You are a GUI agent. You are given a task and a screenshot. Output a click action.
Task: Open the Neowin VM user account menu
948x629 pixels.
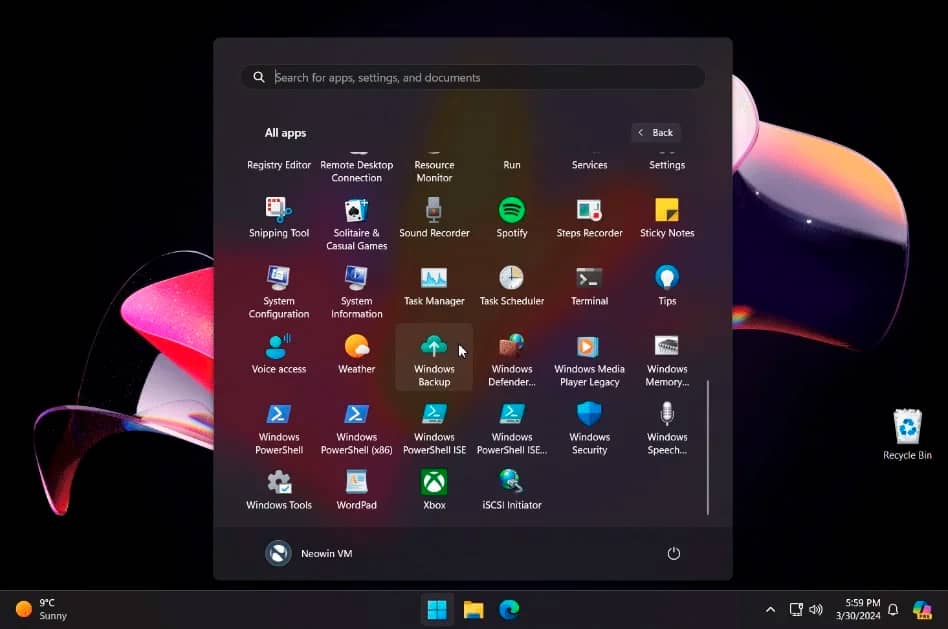coord(309,553)
